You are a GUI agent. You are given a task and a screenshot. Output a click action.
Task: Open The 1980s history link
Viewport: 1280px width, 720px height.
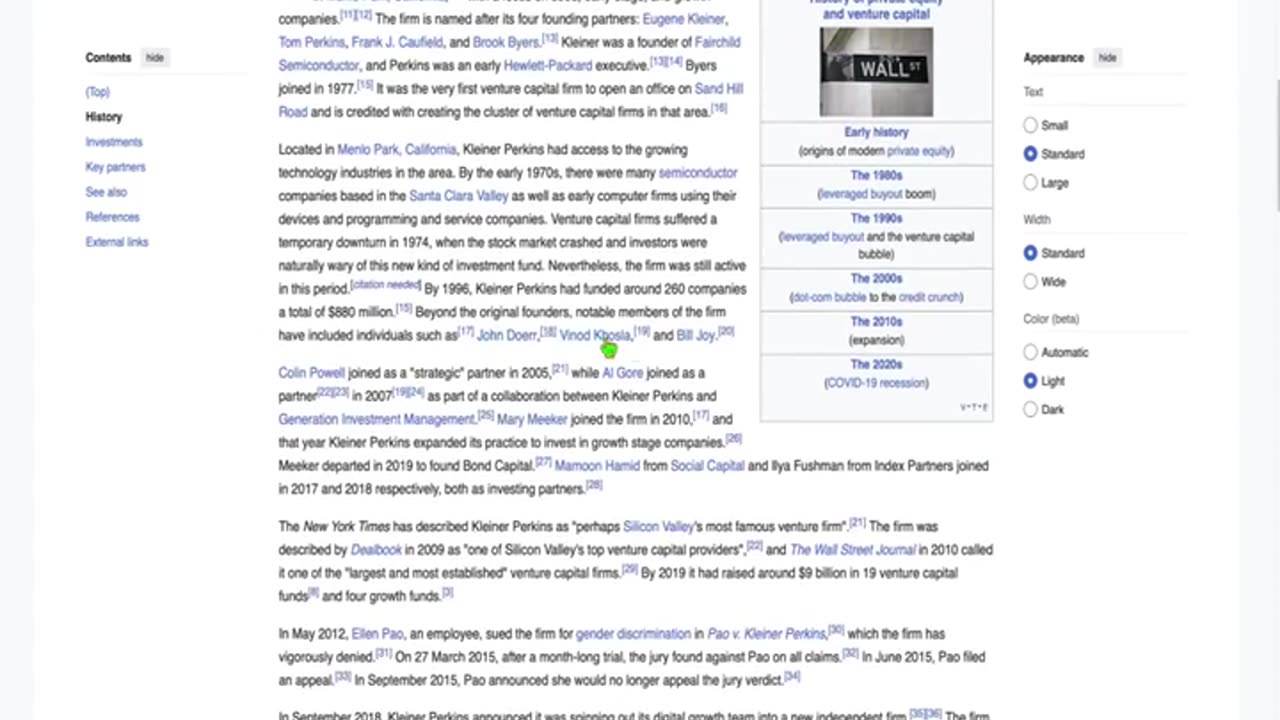(x=876, y=175)
